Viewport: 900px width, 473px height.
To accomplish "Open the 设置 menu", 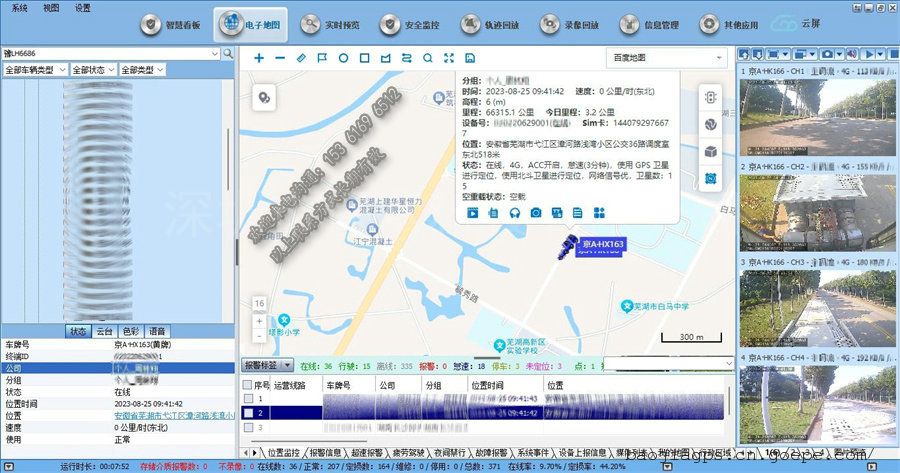I will coord(82,7).
